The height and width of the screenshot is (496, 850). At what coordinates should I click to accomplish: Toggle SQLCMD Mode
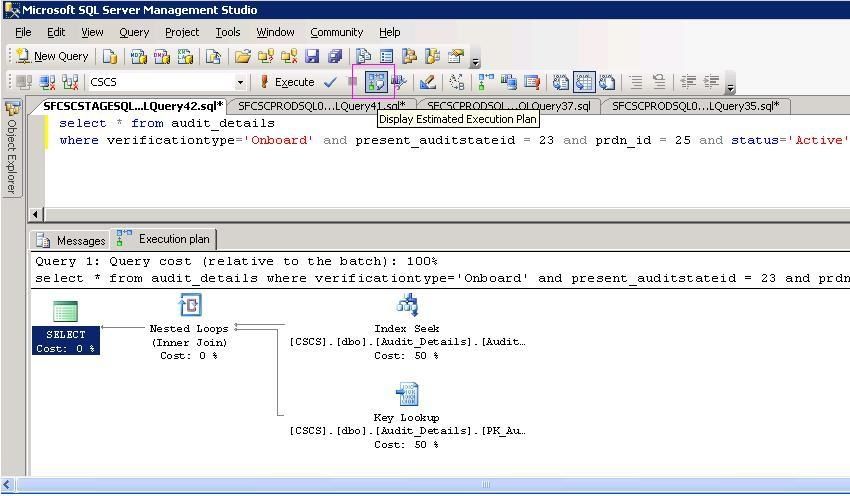pyautogui.click(x=532, y=82)
